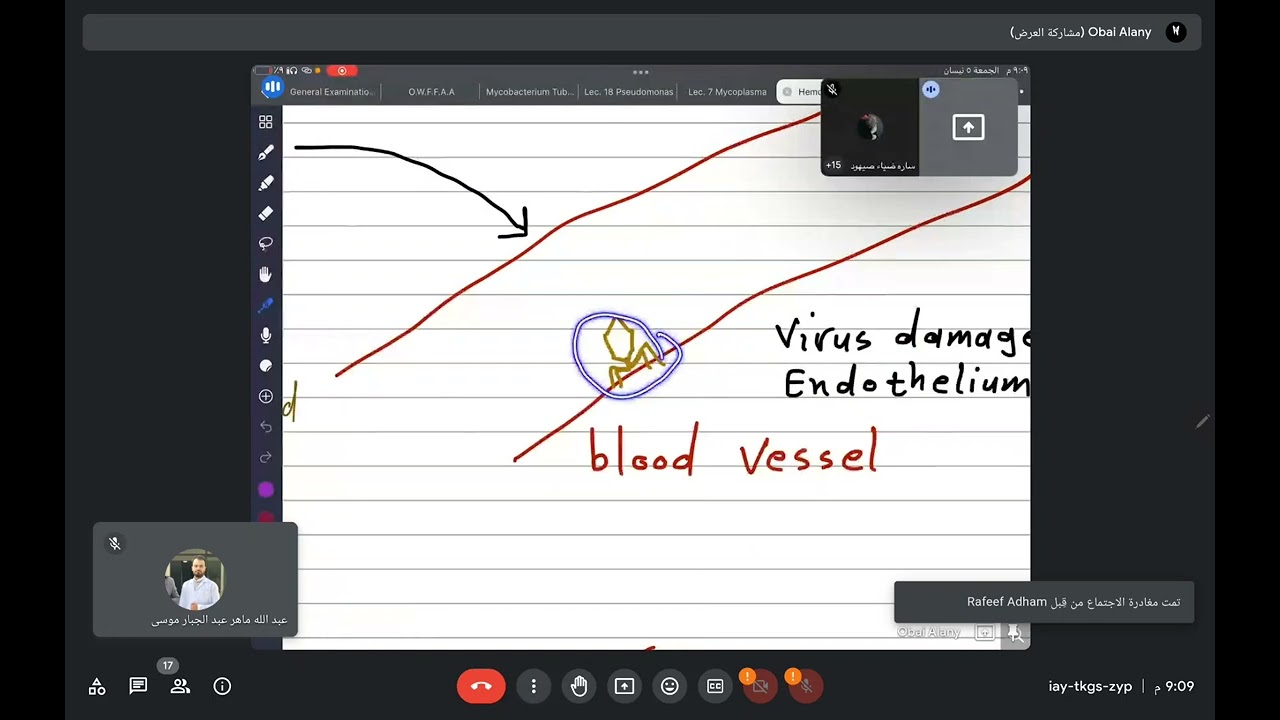
Task: Open the page grid view icon
Action: 265,122
